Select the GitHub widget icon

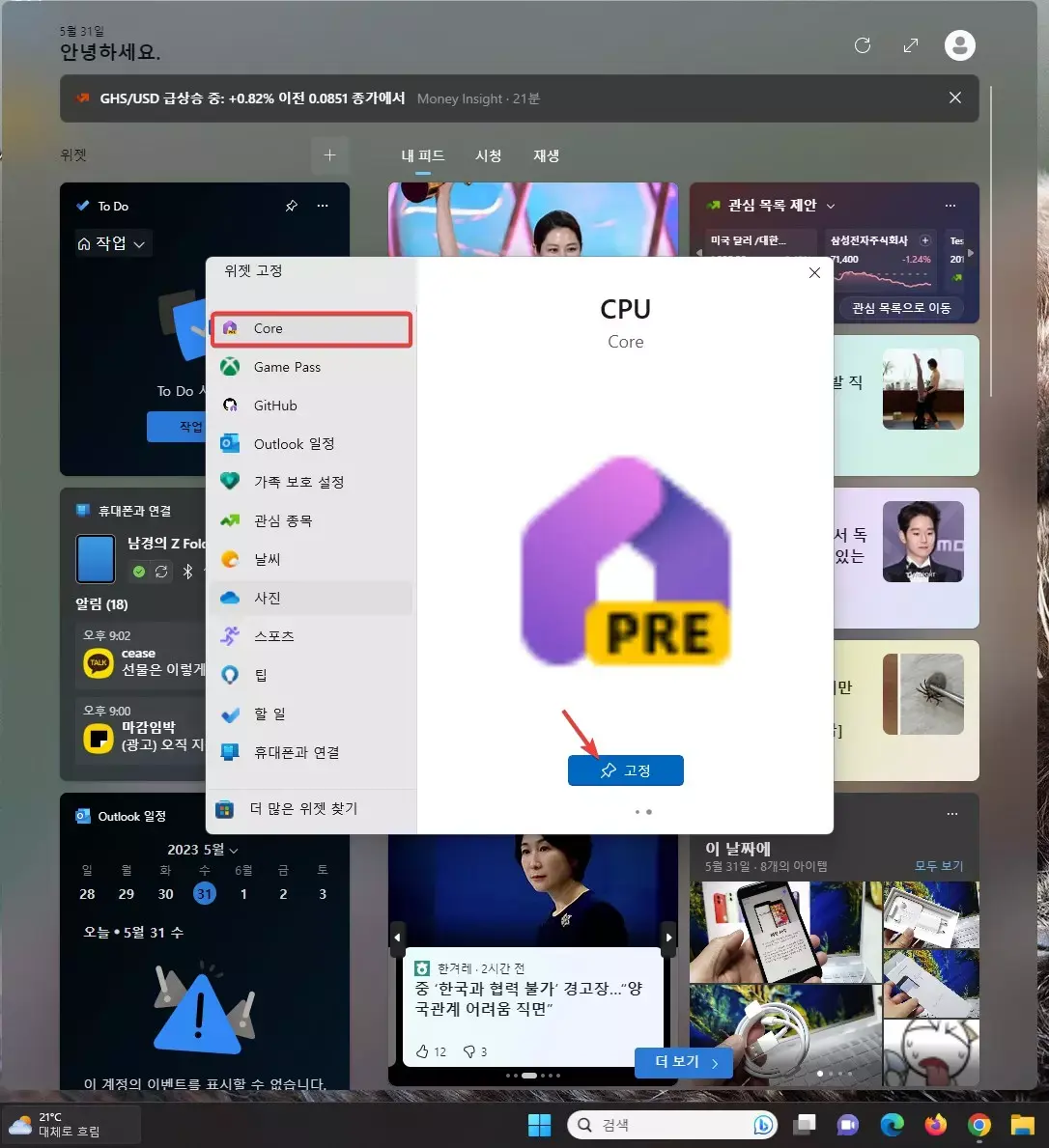point(229,405)
